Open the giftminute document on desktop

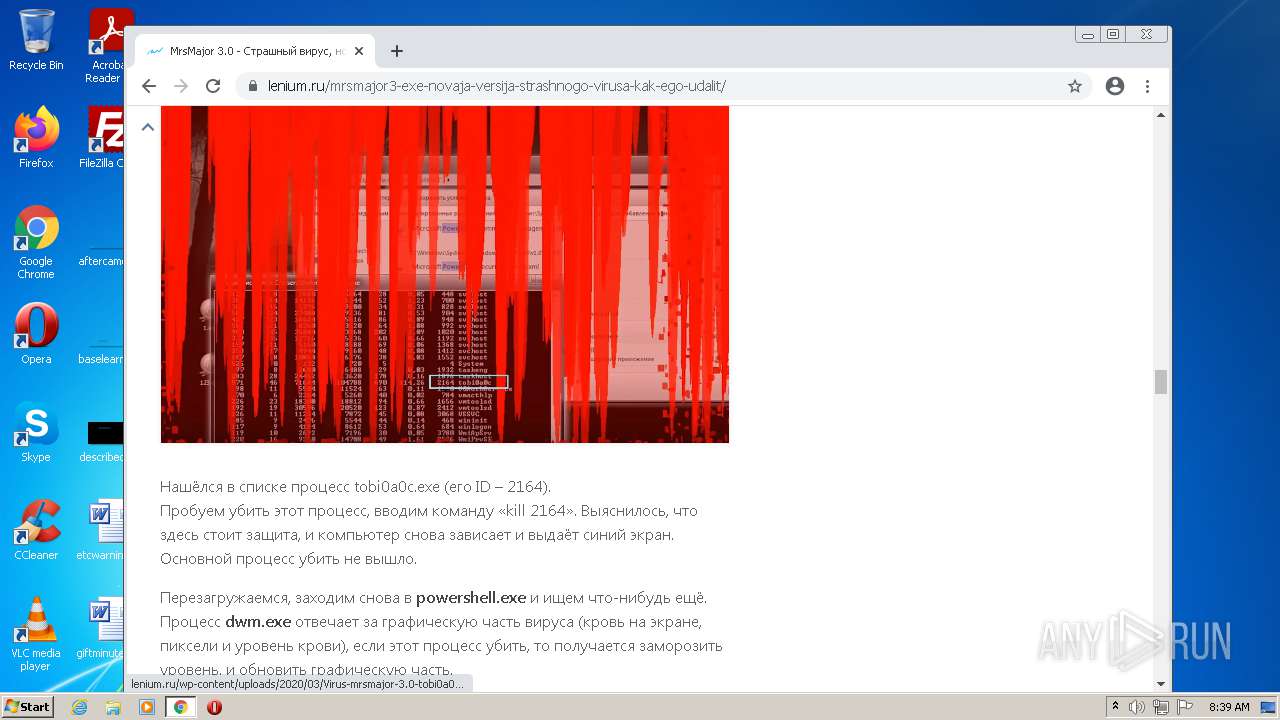[102, 627]
